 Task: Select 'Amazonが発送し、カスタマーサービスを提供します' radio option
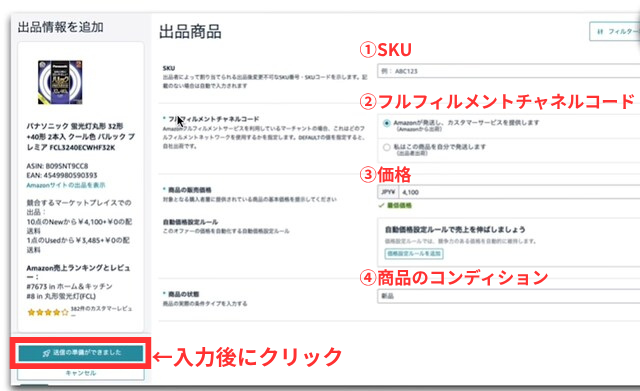pos(387,123)
